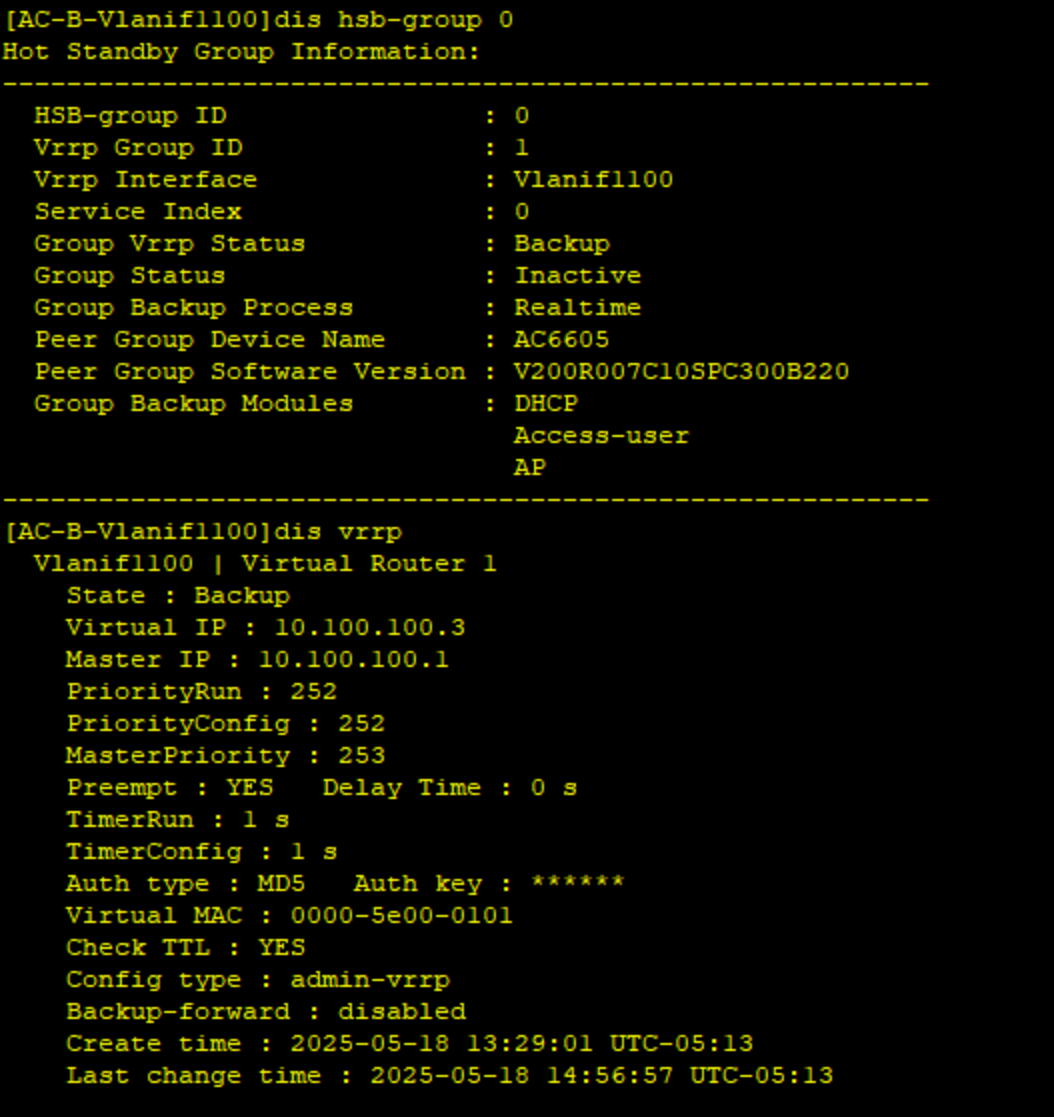
Task: Click the Realtime backup process value
Action: point(578,308)
